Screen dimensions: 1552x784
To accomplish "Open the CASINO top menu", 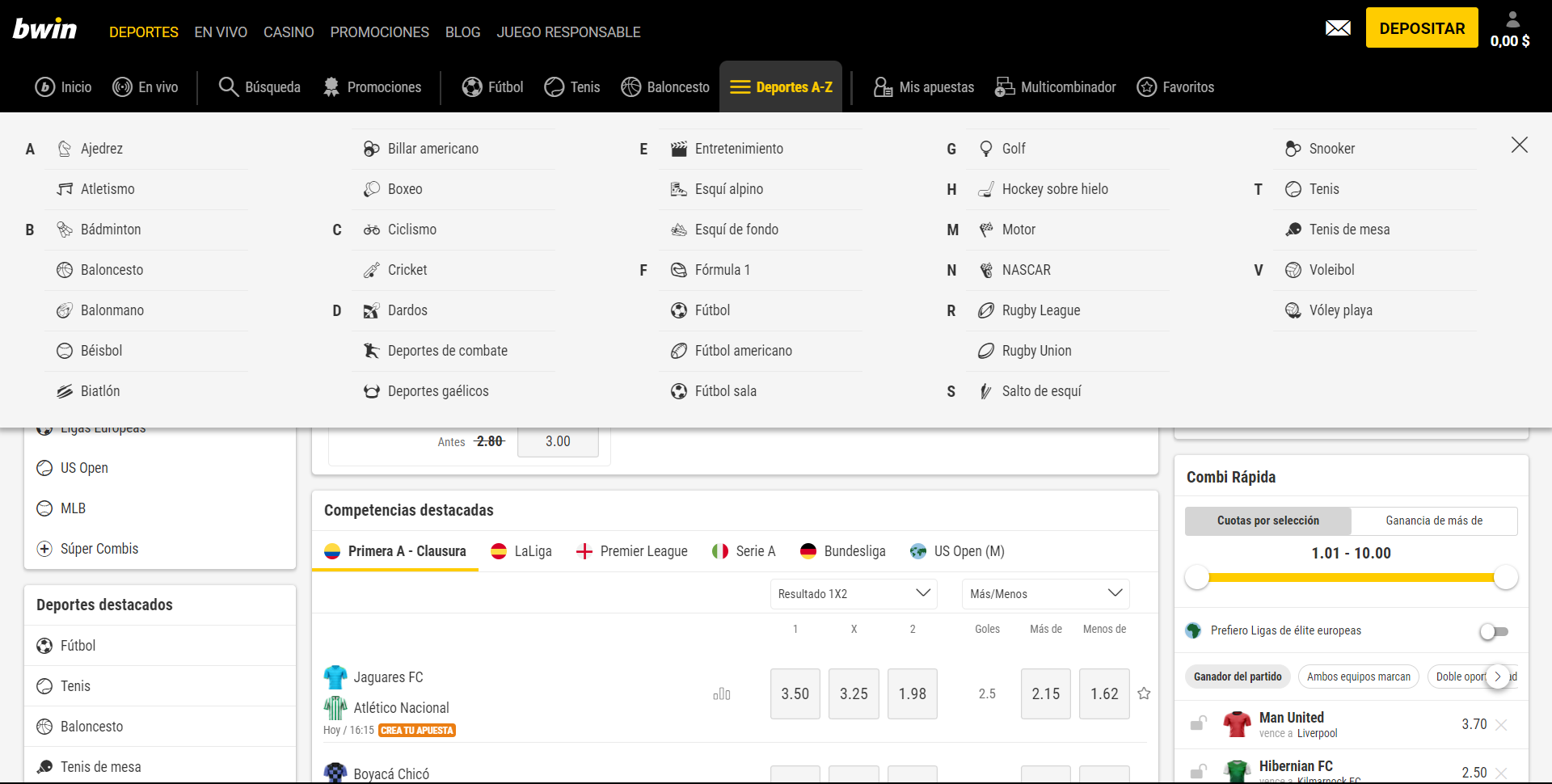I will (289, 32).
